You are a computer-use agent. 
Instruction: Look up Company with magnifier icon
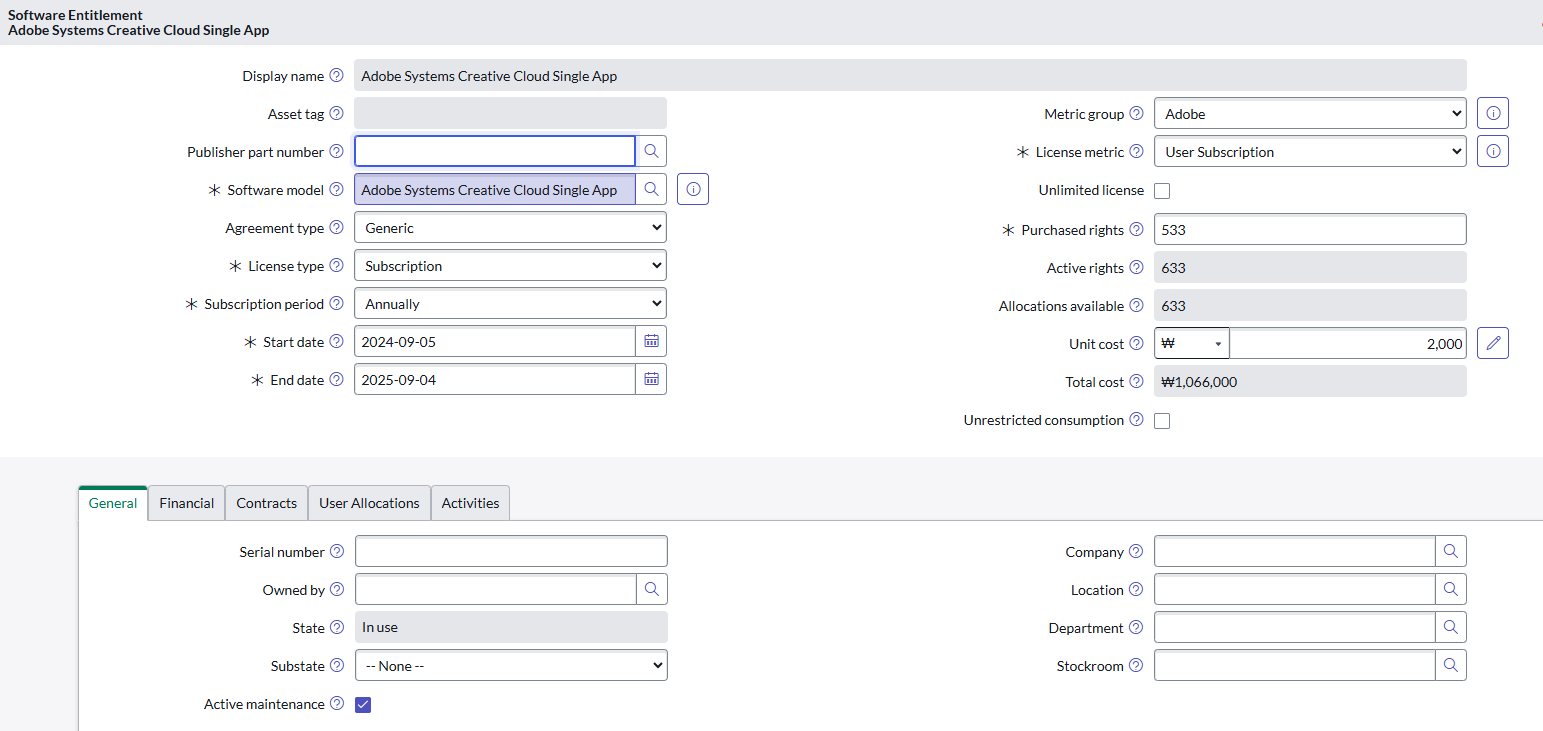pos(1451,551)
